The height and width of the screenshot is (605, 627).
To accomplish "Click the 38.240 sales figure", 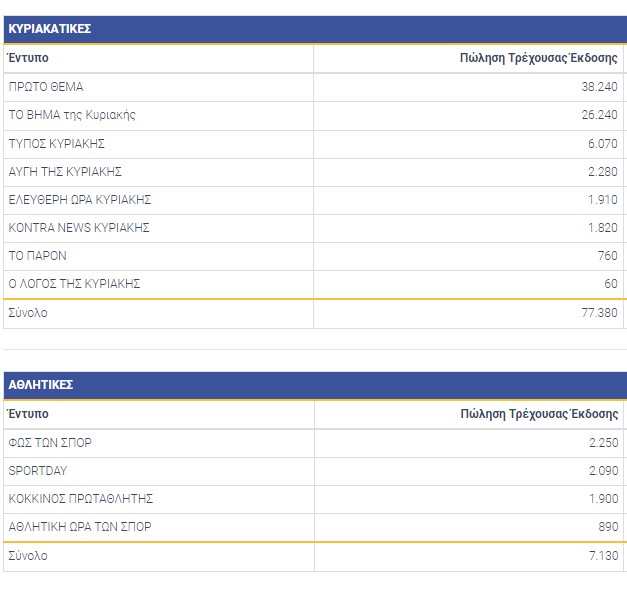I will (x=599, y=87).
